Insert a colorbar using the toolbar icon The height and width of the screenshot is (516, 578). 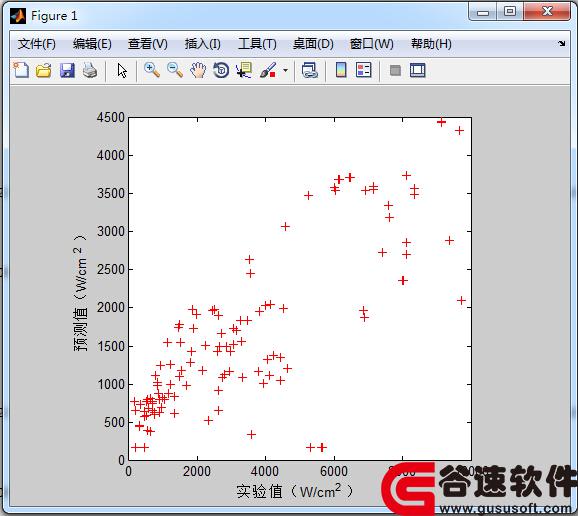pos(341,70)
